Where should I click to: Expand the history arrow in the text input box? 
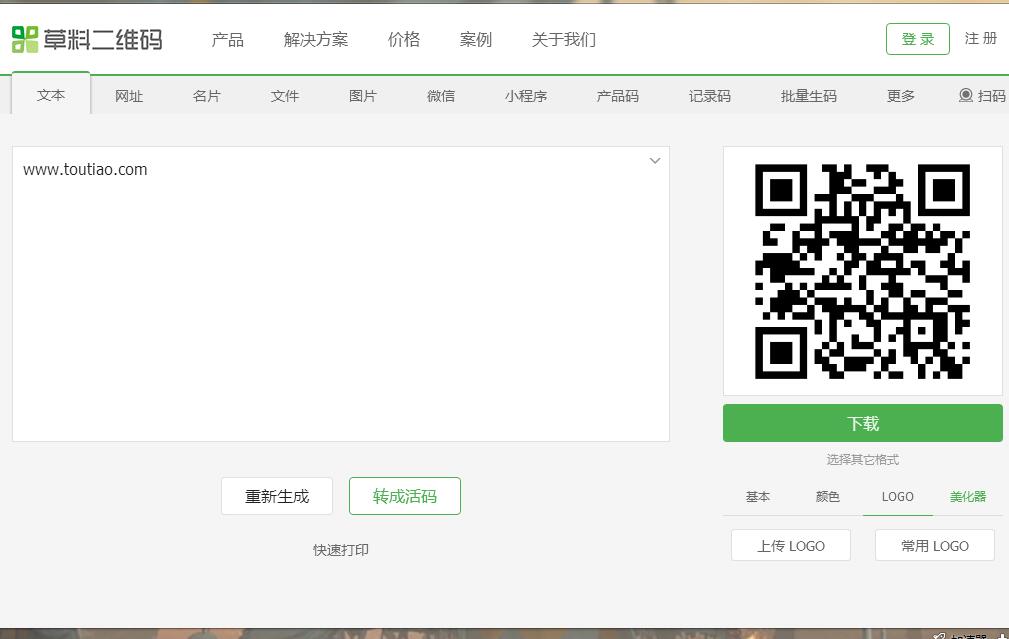pyautogui.click(x=655, y=160)
